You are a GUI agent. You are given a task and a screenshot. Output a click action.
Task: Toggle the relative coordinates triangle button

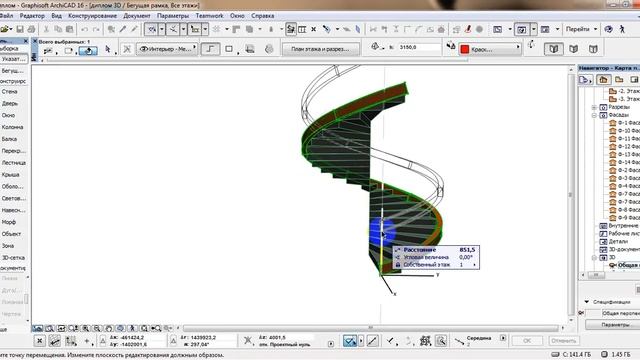coord(102,341)
